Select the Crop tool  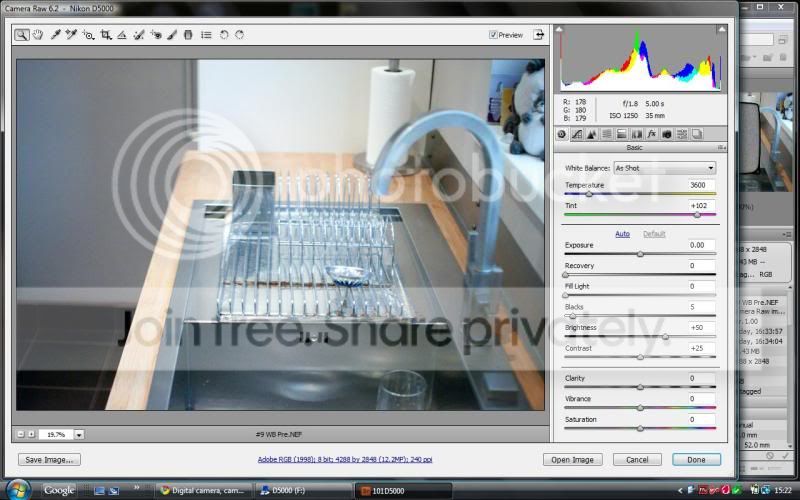pyautogui.click(x=105, y=34)
